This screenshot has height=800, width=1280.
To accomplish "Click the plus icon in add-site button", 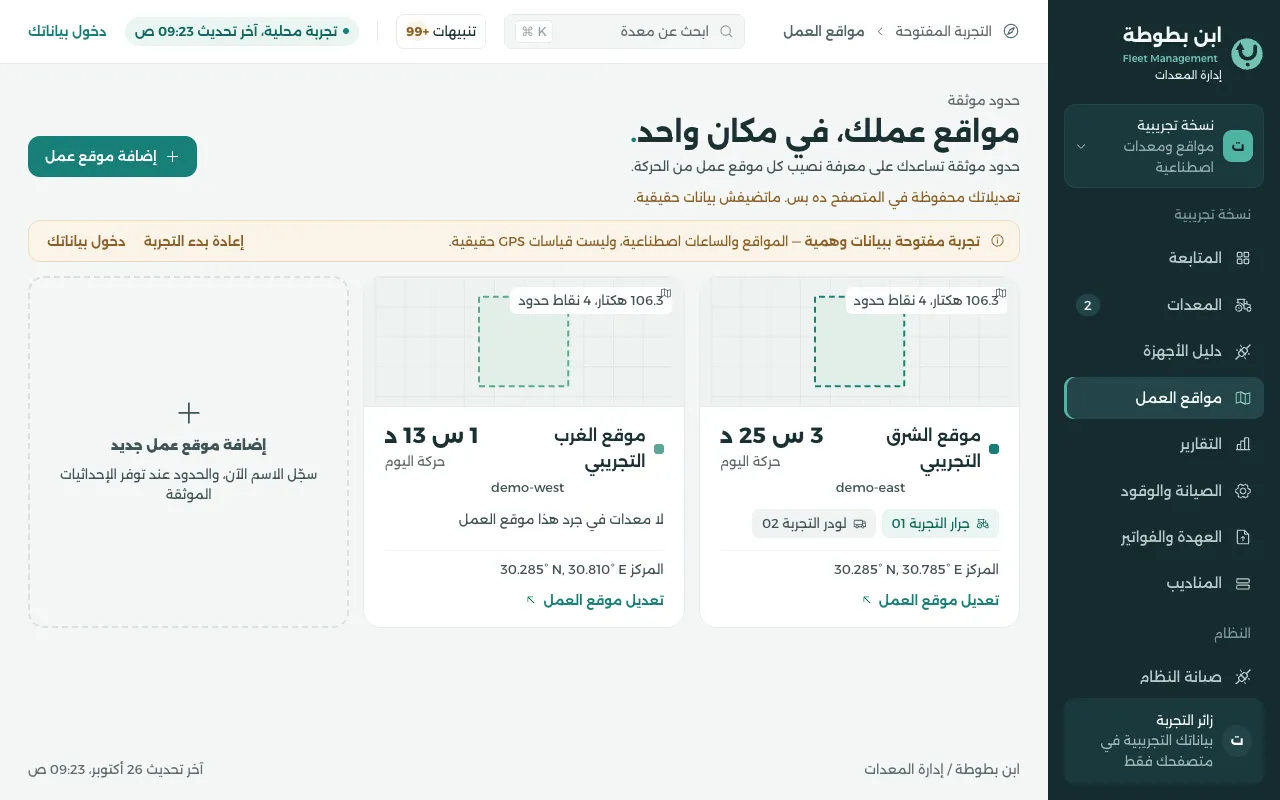I will click(x=172, y=157).
